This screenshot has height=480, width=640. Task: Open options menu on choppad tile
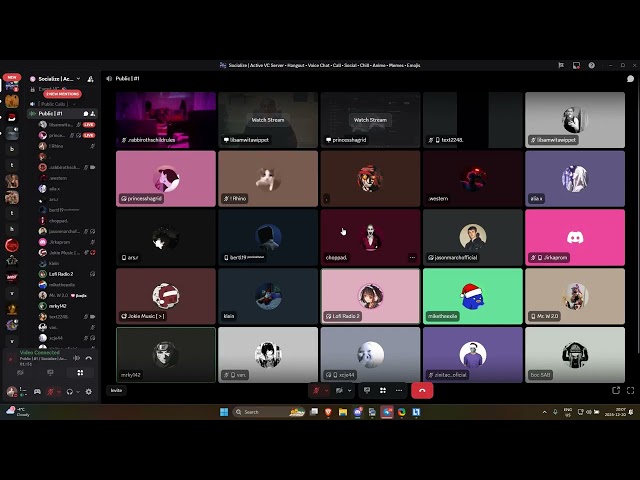[411, 257]
